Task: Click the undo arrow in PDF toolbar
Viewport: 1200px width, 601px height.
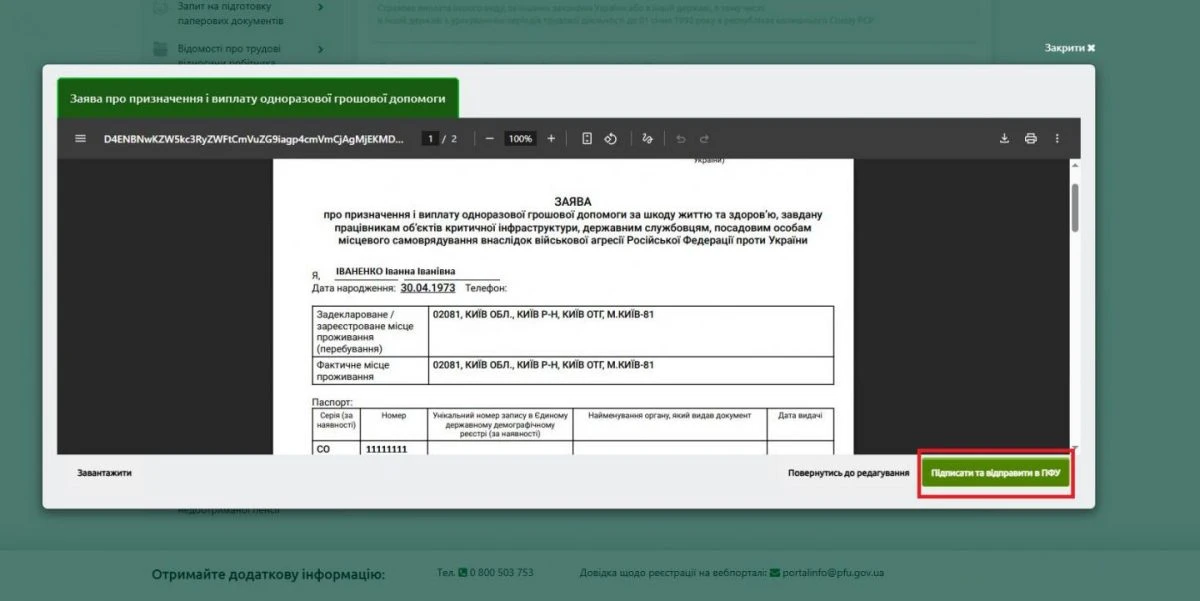Action: (x=681, y=139)
